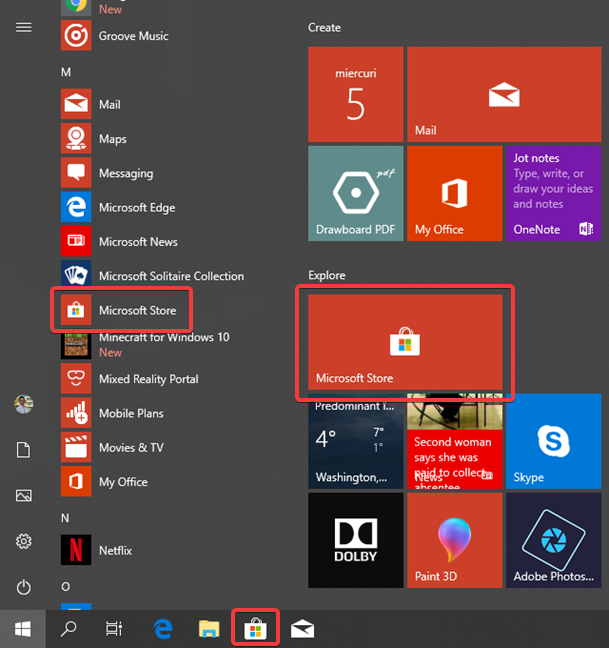
Task: Open the Paint 3D tile
Action: tap(454, 540)
